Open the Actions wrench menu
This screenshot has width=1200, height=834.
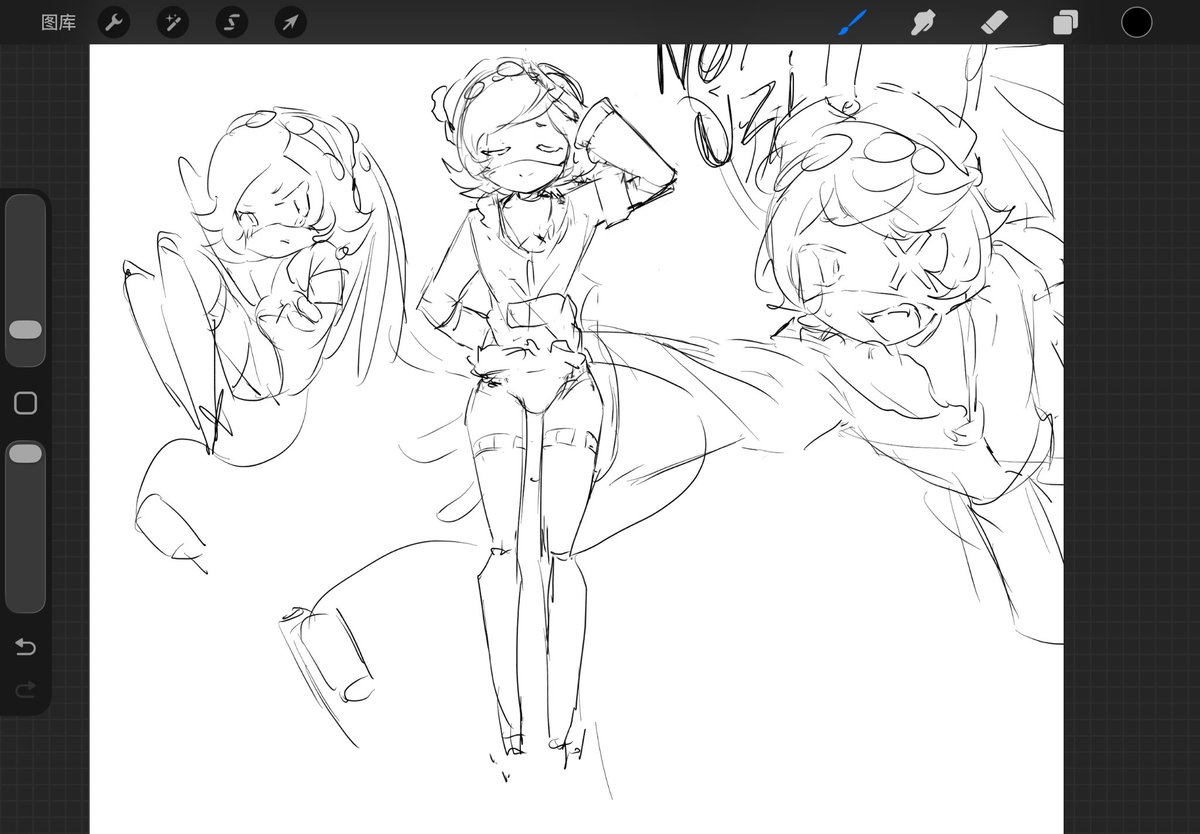pos(114,22)
